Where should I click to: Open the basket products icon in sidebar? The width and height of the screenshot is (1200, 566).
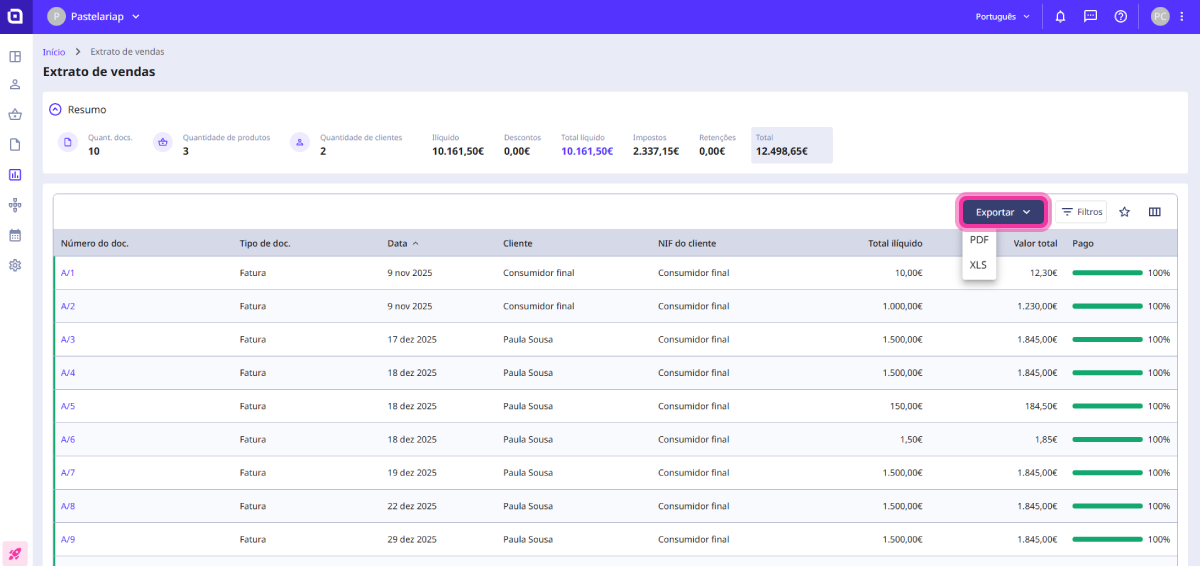pyautogui.click(x=15, y=114)
